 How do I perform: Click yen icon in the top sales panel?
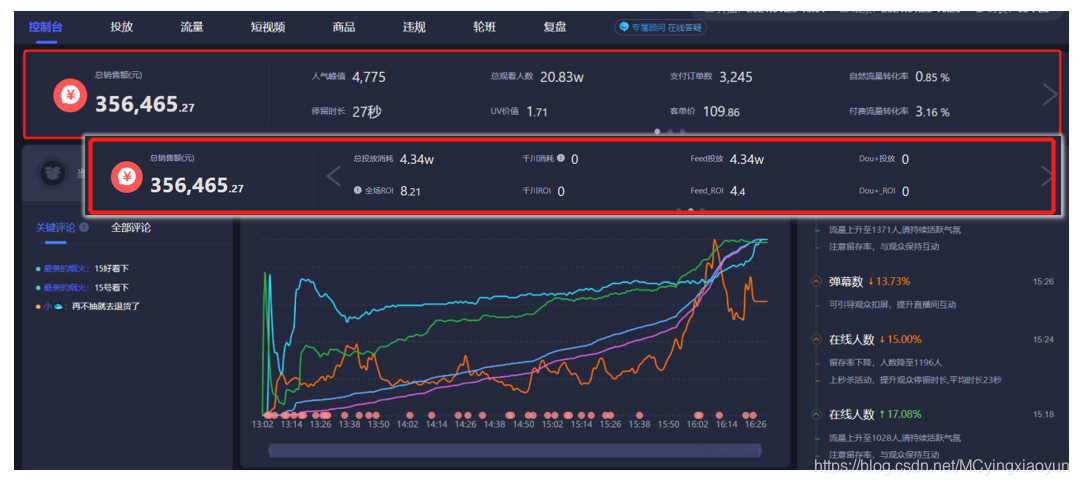click(70, 96)
